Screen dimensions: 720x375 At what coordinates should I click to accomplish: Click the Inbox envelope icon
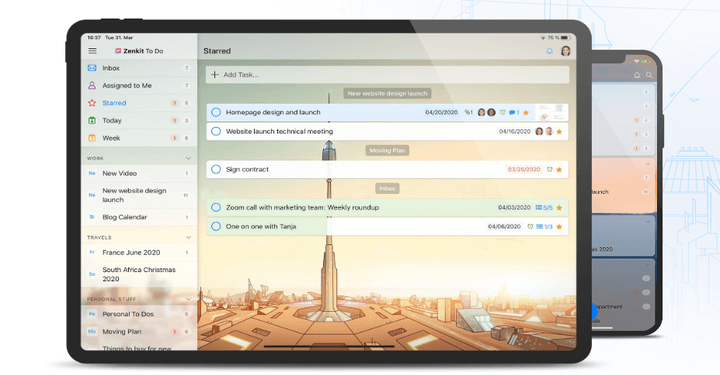[x=92, y=68]
